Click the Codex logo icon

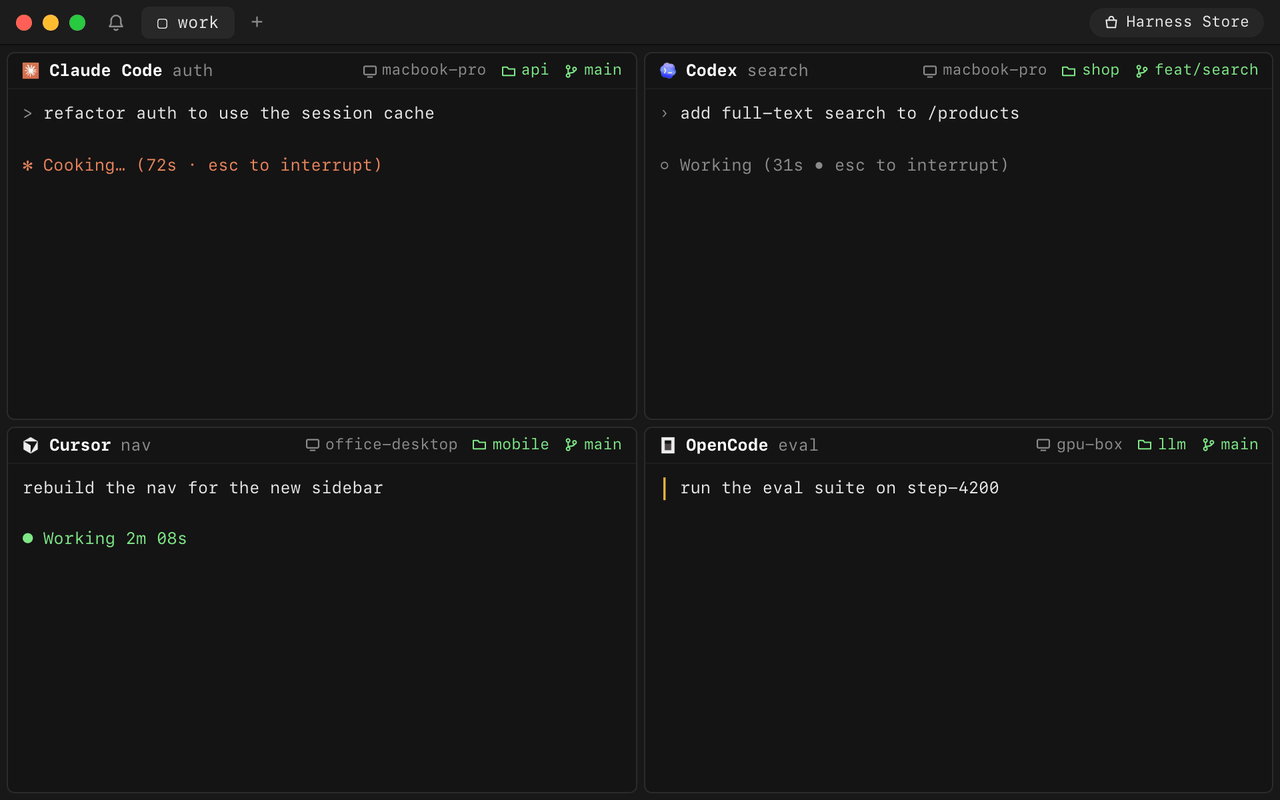(x=668, y=70)
